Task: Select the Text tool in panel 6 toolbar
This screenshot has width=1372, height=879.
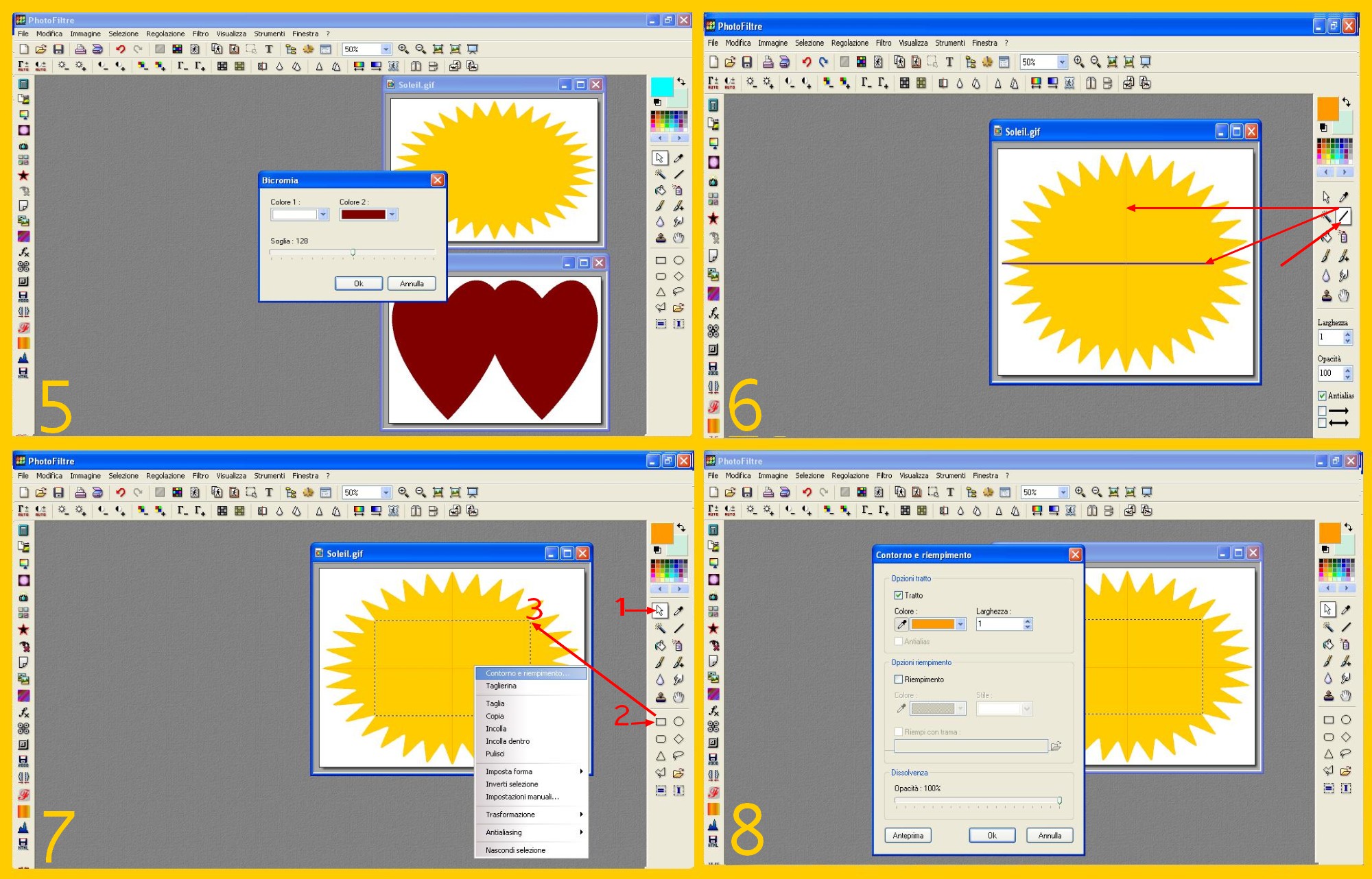Action: point(949,62)
